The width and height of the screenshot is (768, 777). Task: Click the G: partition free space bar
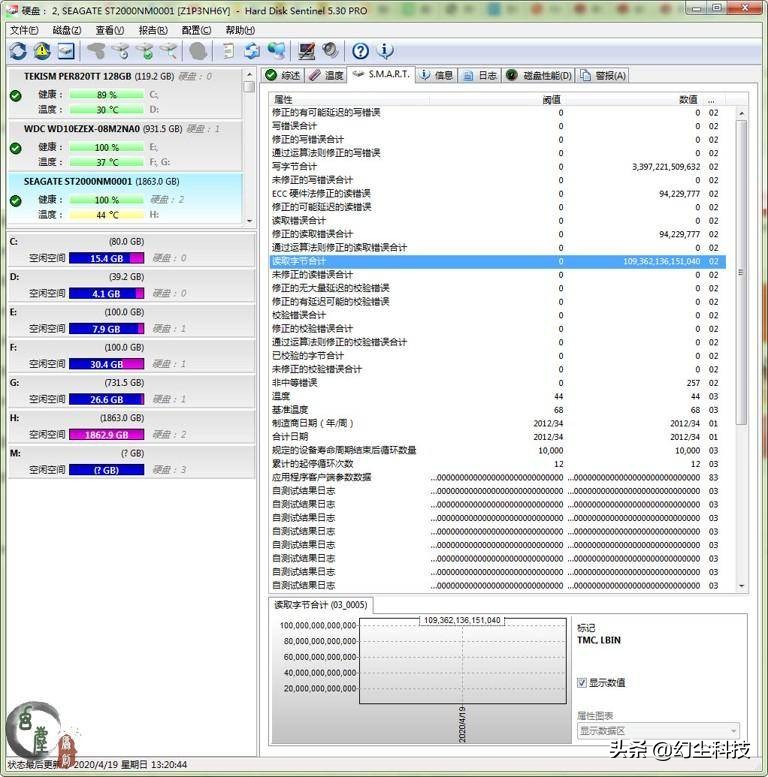coord(107,399)
